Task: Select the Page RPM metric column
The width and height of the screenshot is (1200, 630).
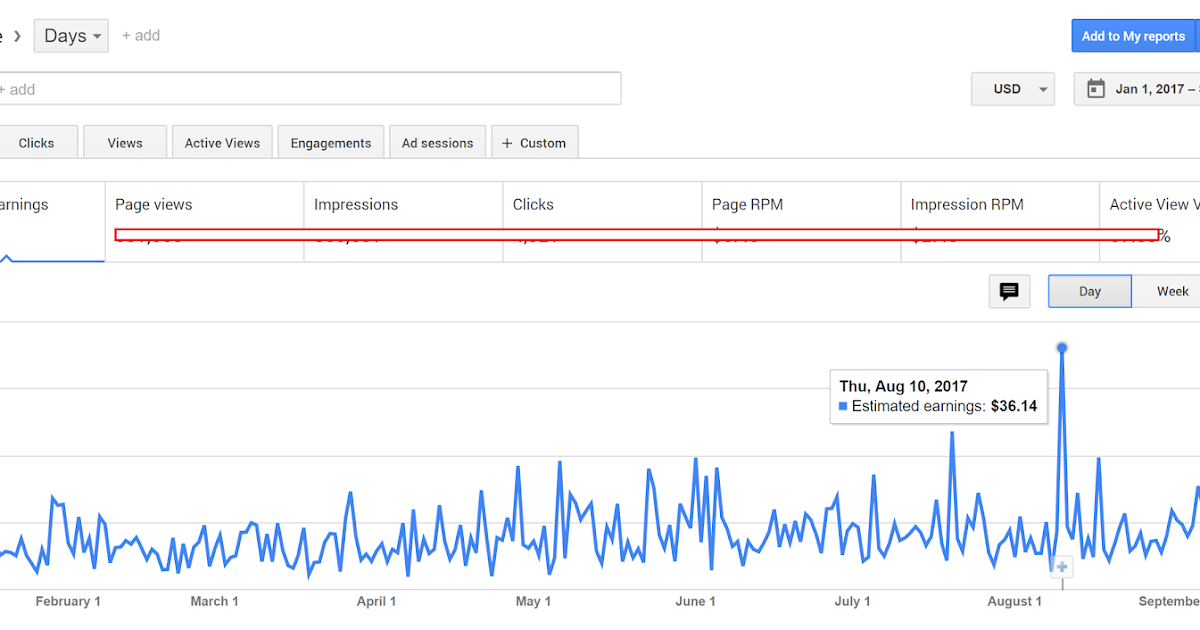Action: tap(801, 222)
